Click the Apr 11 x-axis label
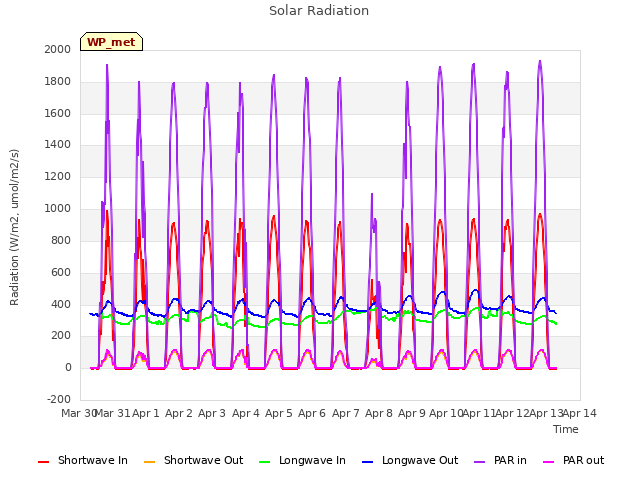The image size is (640, 480). pyautogui.click(x=479, y=413)
